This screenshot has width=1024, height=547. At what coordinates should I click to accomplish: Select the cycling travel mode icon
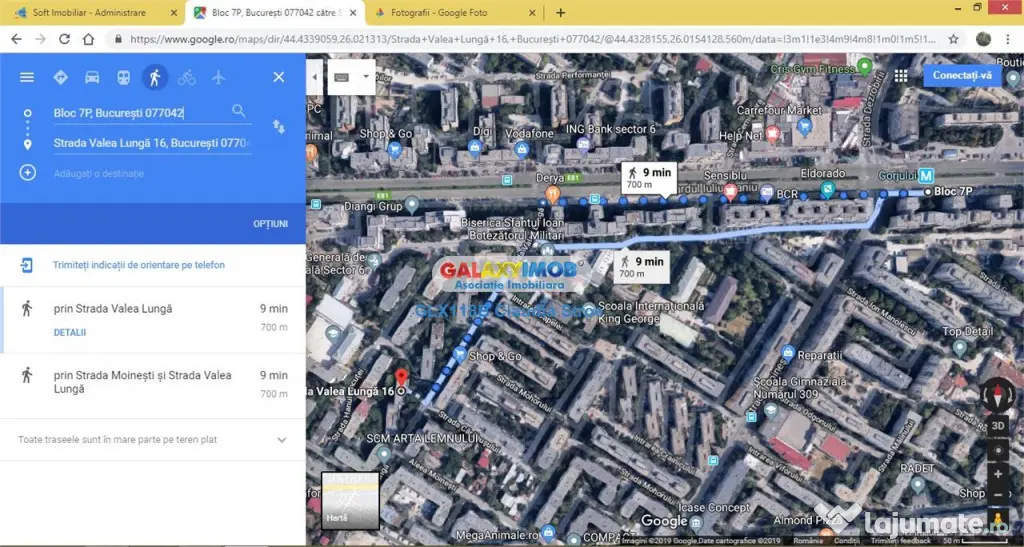[186, 78]
